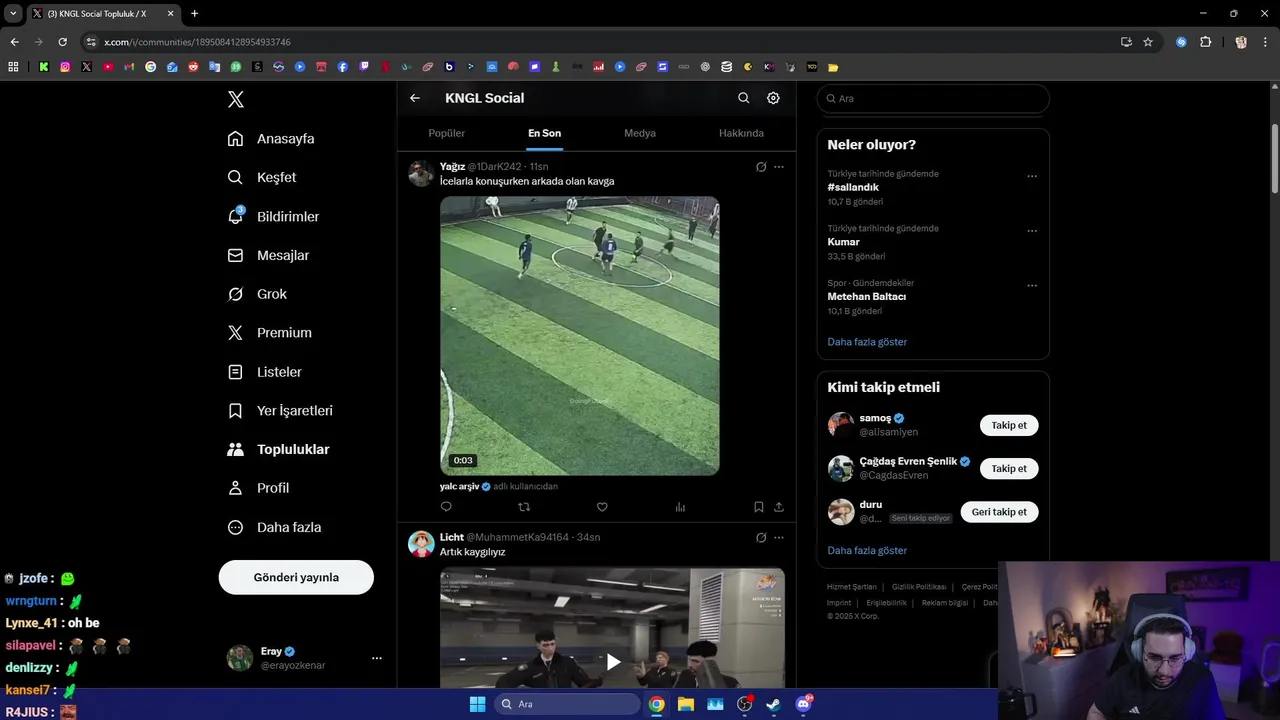
Task: Like Yağız's post
Action: 602,507
